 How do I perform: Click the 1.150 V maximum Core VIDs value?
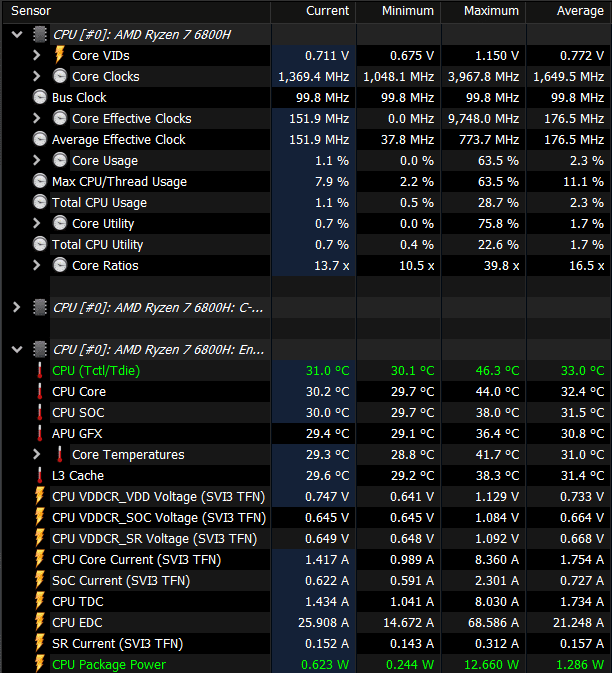(497, 56)
